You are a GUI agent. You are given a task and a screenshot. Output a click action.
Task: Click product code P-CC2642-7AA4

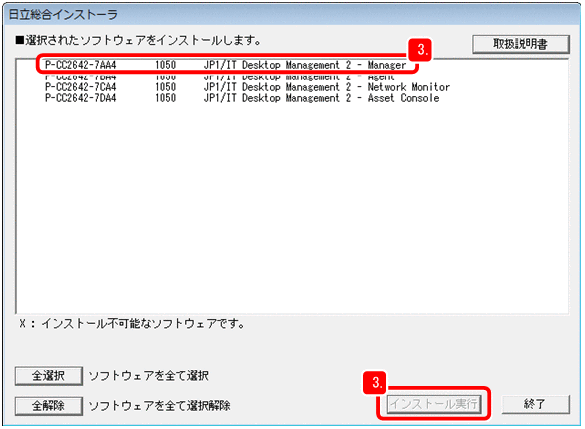(x=81, y=65)
